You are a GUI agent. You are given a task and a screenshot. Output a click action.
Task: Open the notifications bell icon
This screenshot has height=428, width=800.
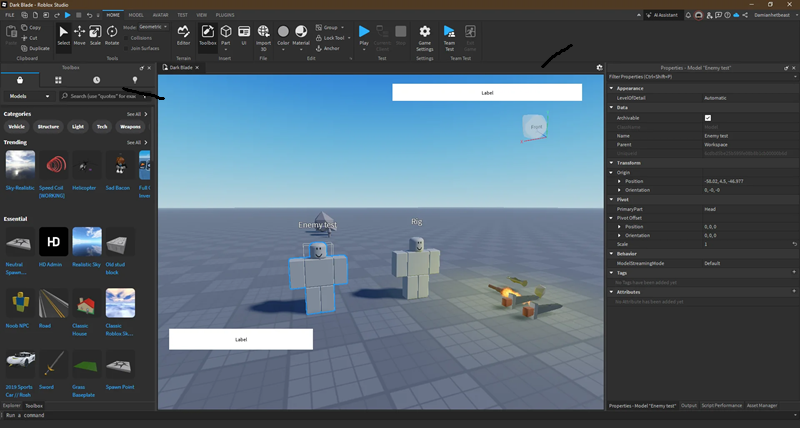[688, 15]
